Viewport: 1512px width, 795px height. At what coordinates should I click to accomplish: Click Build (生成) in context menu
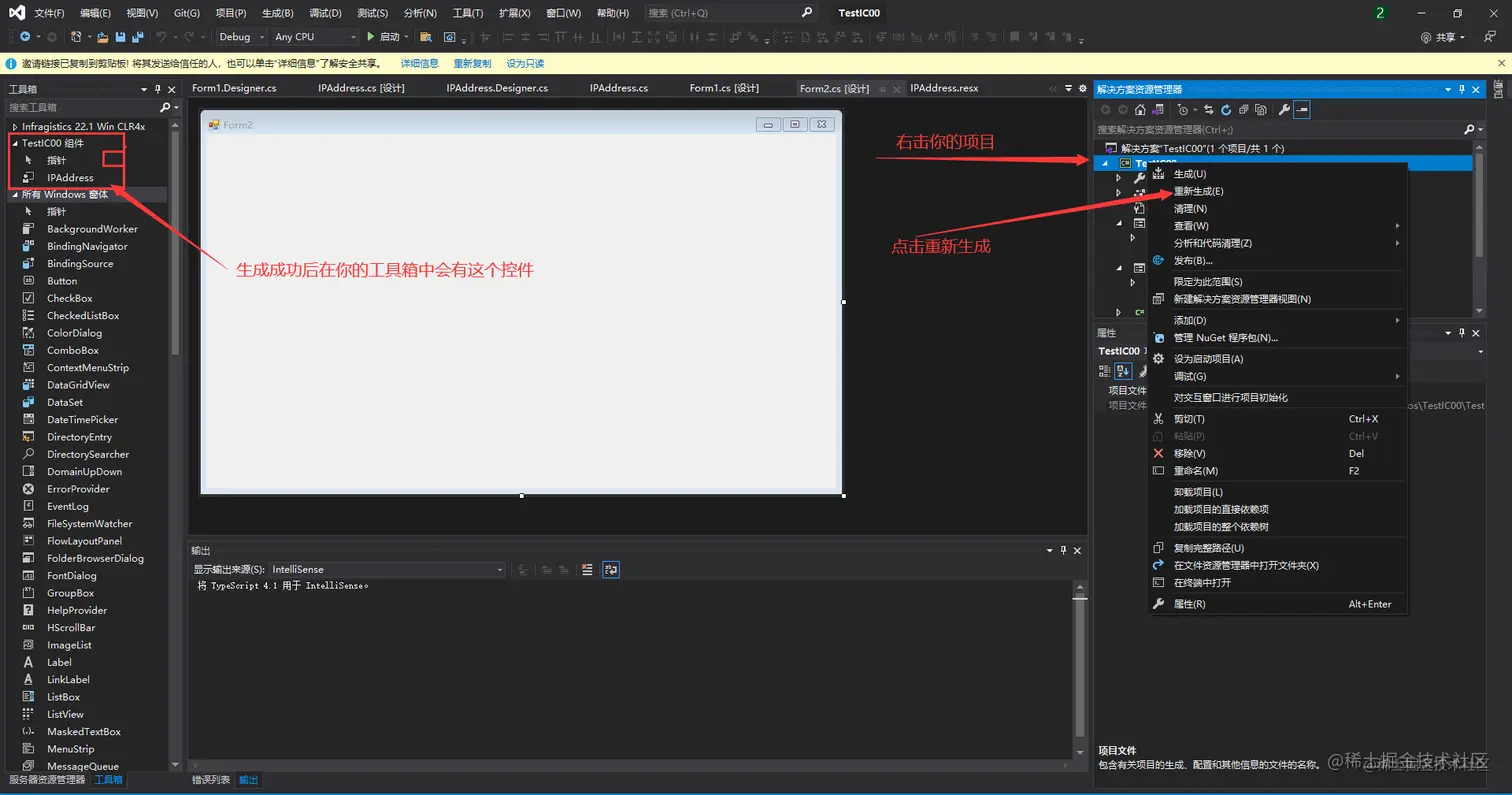click(x=1279, y=174)
